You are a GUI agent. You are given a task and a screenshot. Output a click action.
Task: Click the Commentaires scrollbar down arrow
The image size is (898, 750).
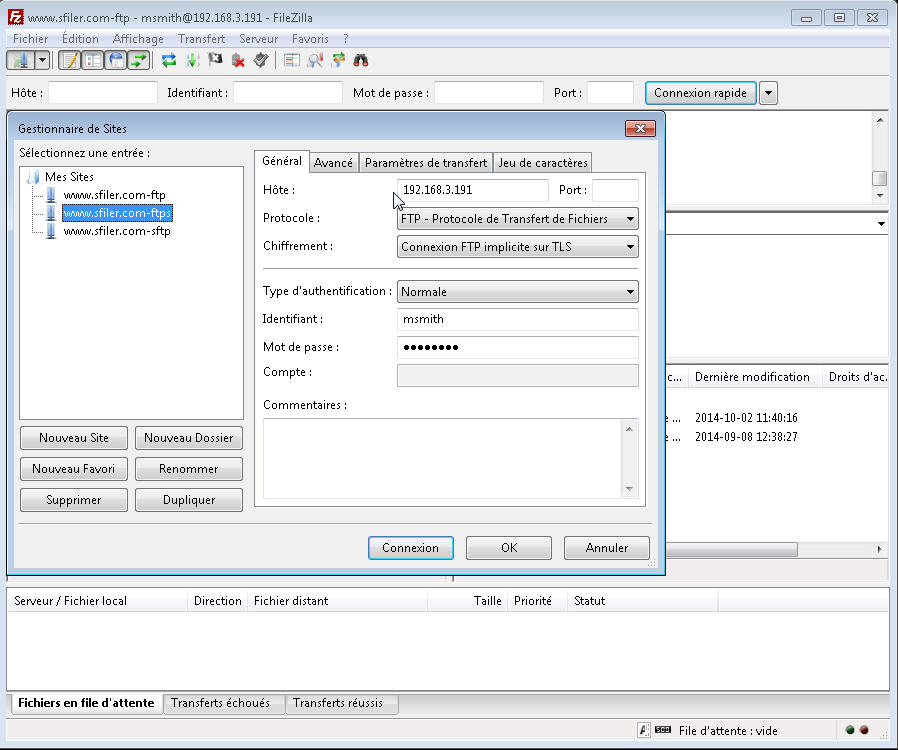tap(629, 488)
